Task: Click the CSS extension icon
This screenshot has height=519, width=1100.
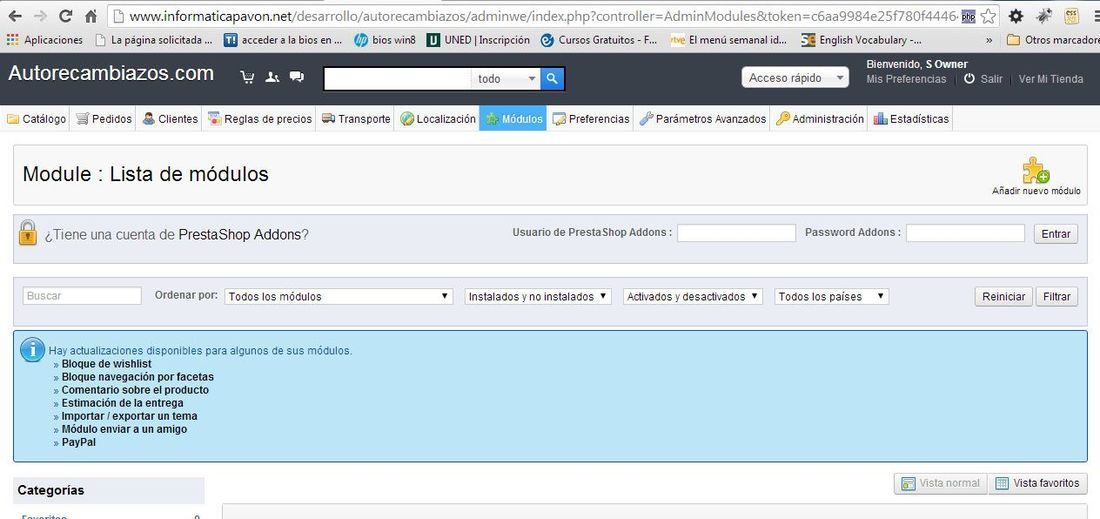Action: [1071, 16]
